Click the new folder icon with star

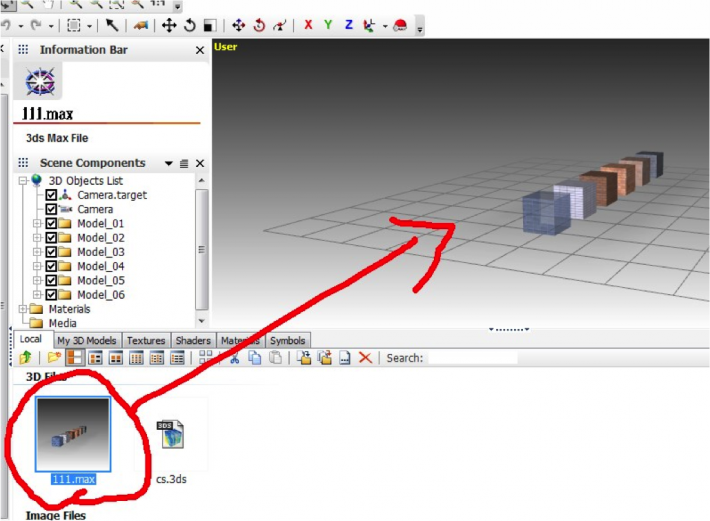[54, 358]
